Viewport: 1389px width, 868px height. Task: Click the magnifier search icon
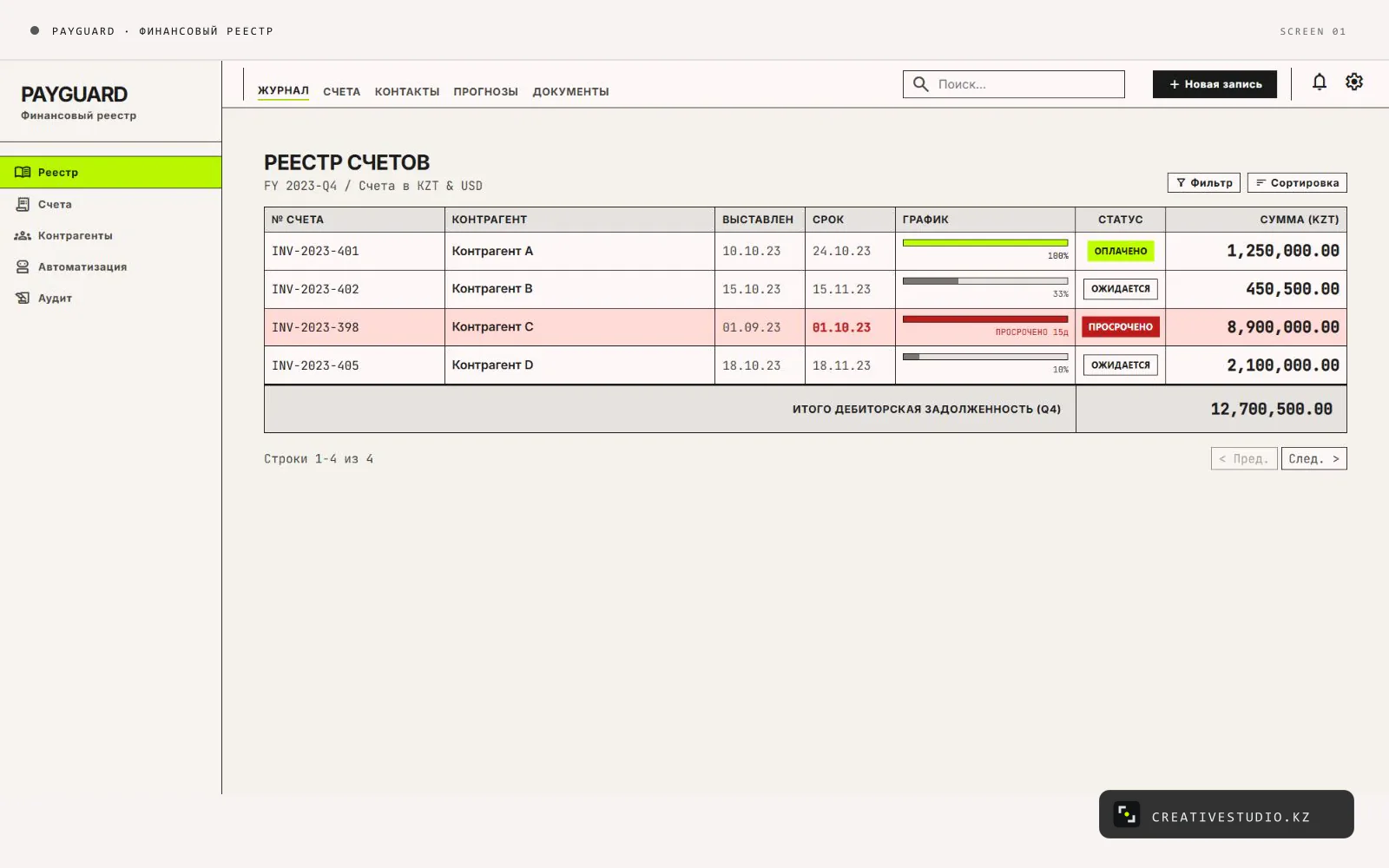pos(921,84)
